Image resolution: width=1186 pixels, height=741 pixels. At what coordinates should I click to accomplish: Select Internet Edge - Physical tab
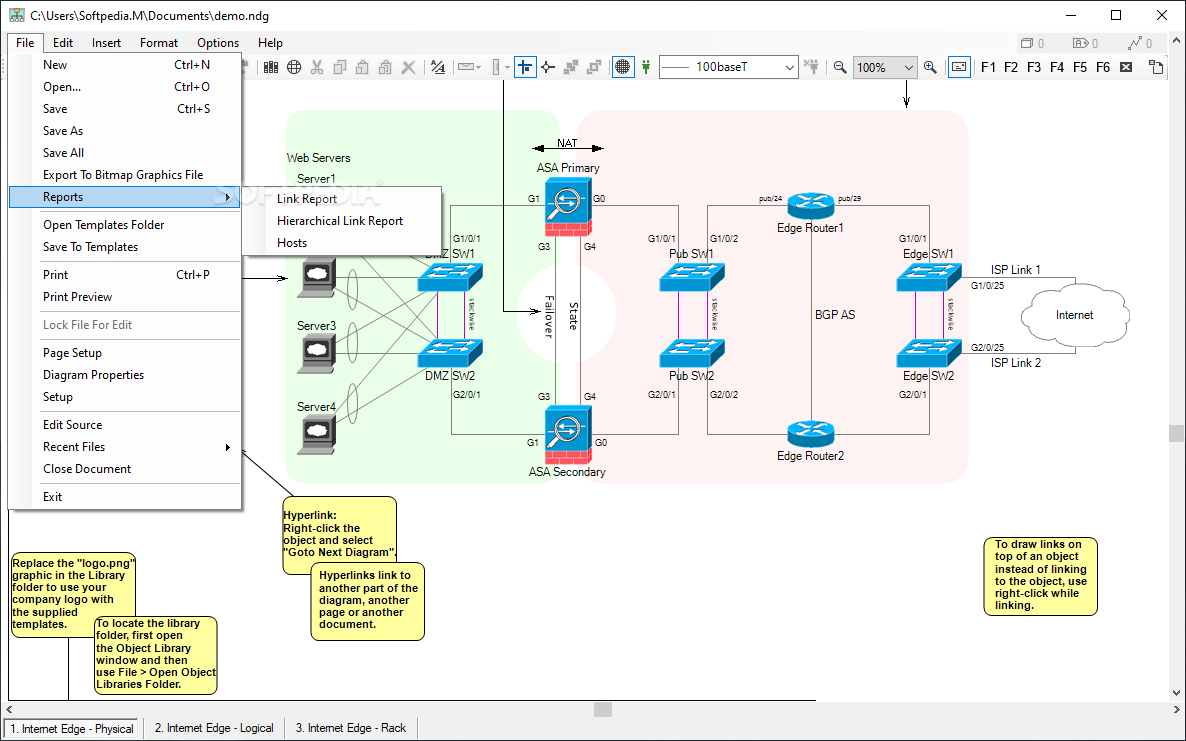pos(73,728)
